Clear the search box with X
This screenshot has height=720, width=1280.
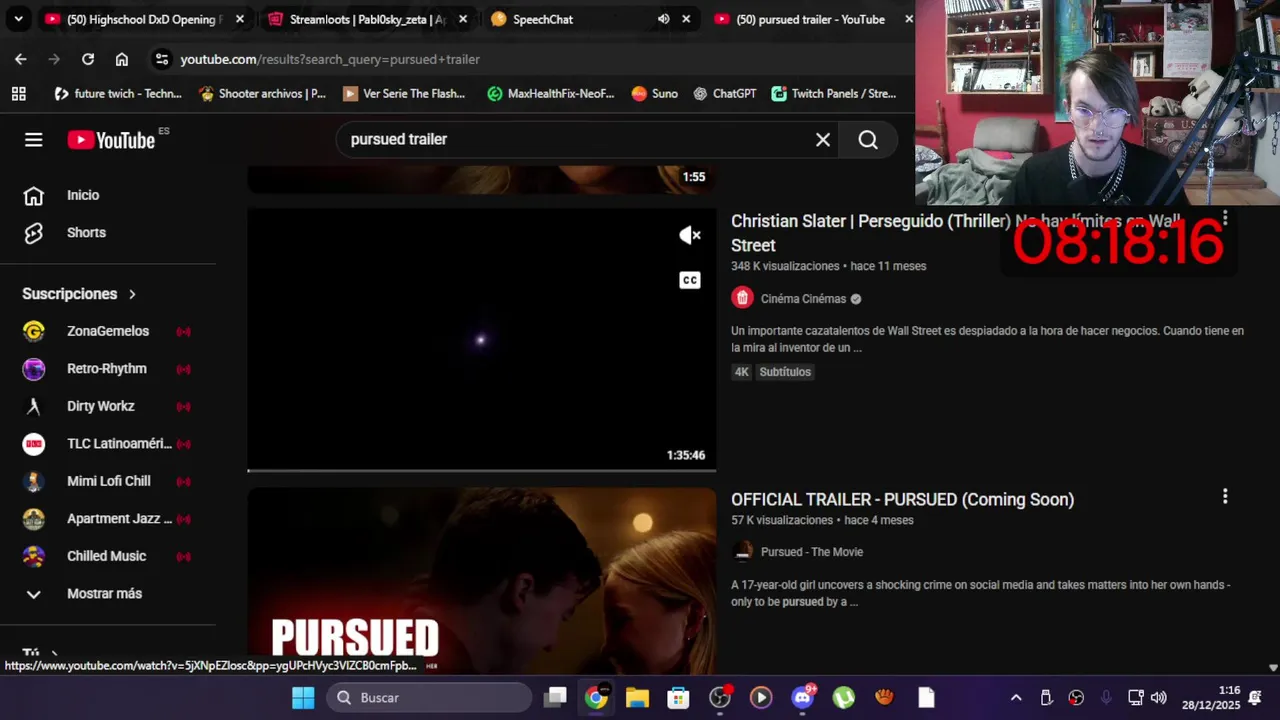tap(823, 140)
